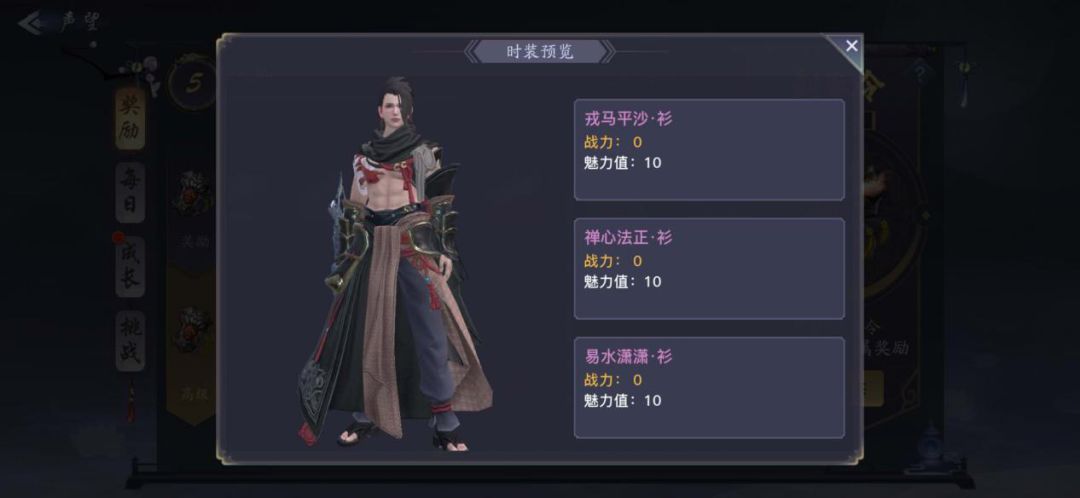Select the reward icon above 奖励 label

pos(194,192)
